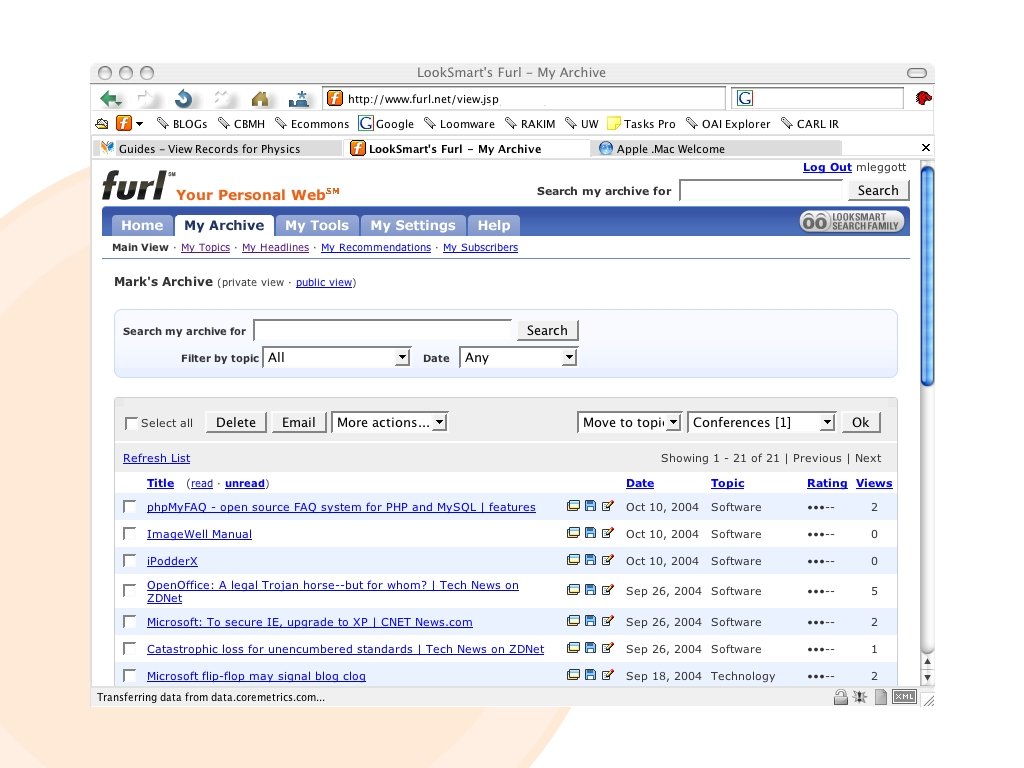
Task: Check the OpenOffice Trojan horse checkbox
Action: [130, 590]
